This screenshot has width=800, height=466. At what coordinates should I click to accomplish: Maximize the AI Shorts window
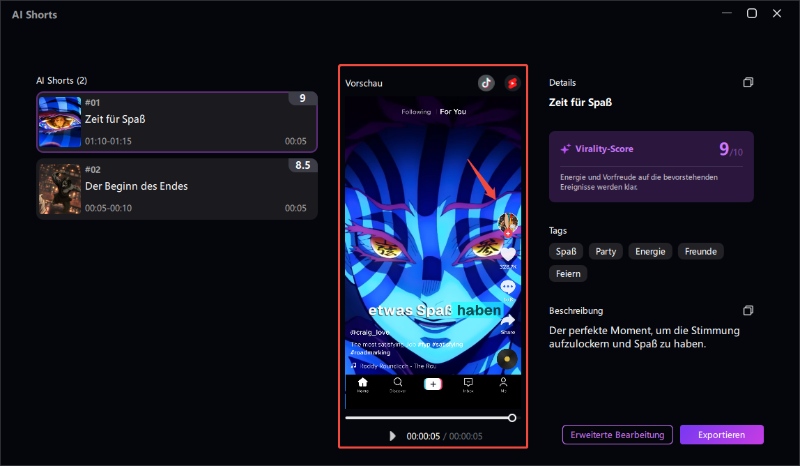[x=752, y=13]
